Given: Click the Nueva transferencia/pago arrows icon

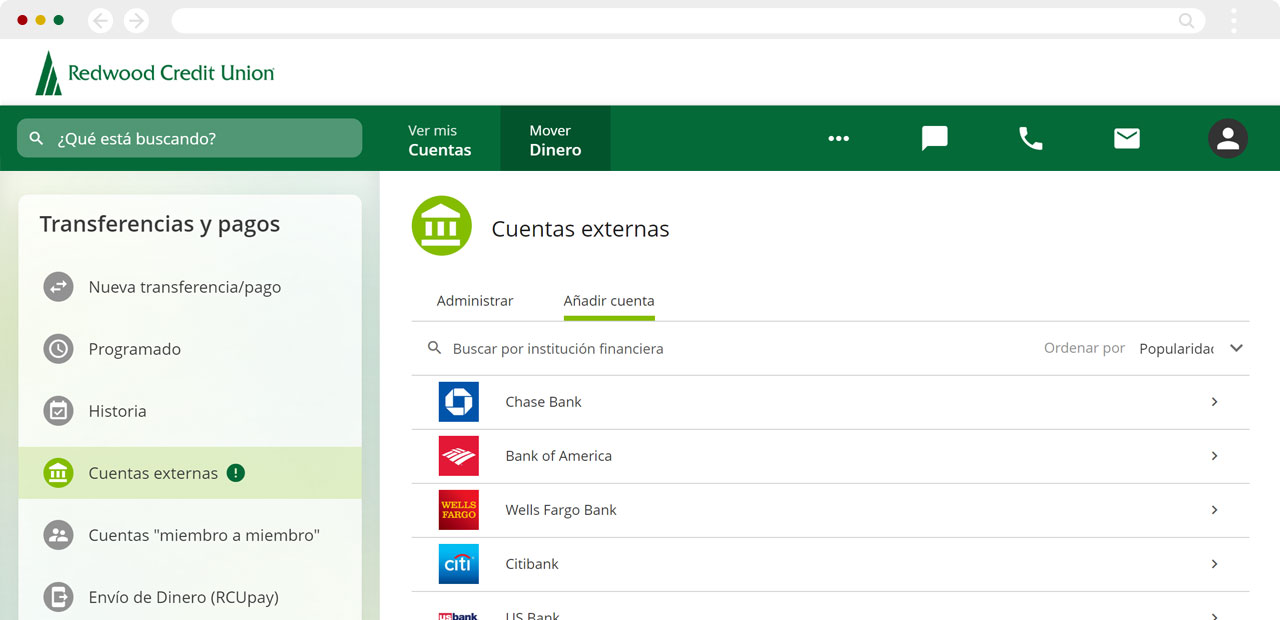Looking at the screenshot, I should [x=58, y=287].
